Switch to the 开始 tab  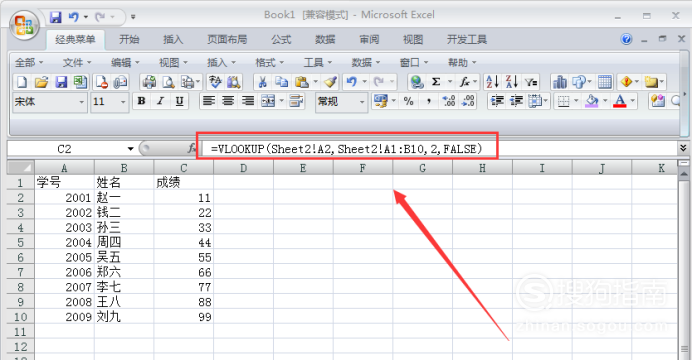129,39
